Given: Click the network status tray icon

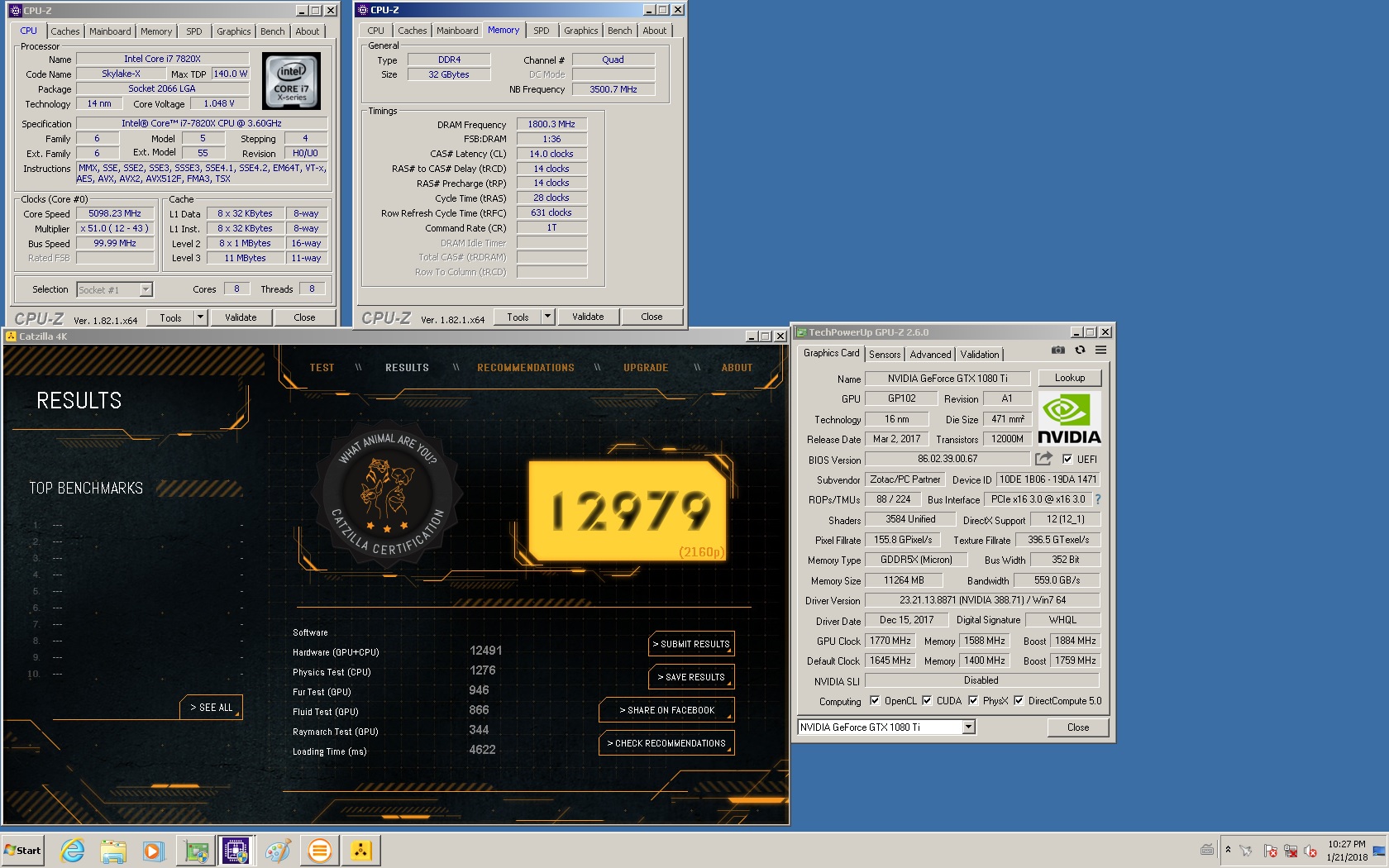Looking at the screenshot, I should pos(1290,850).
